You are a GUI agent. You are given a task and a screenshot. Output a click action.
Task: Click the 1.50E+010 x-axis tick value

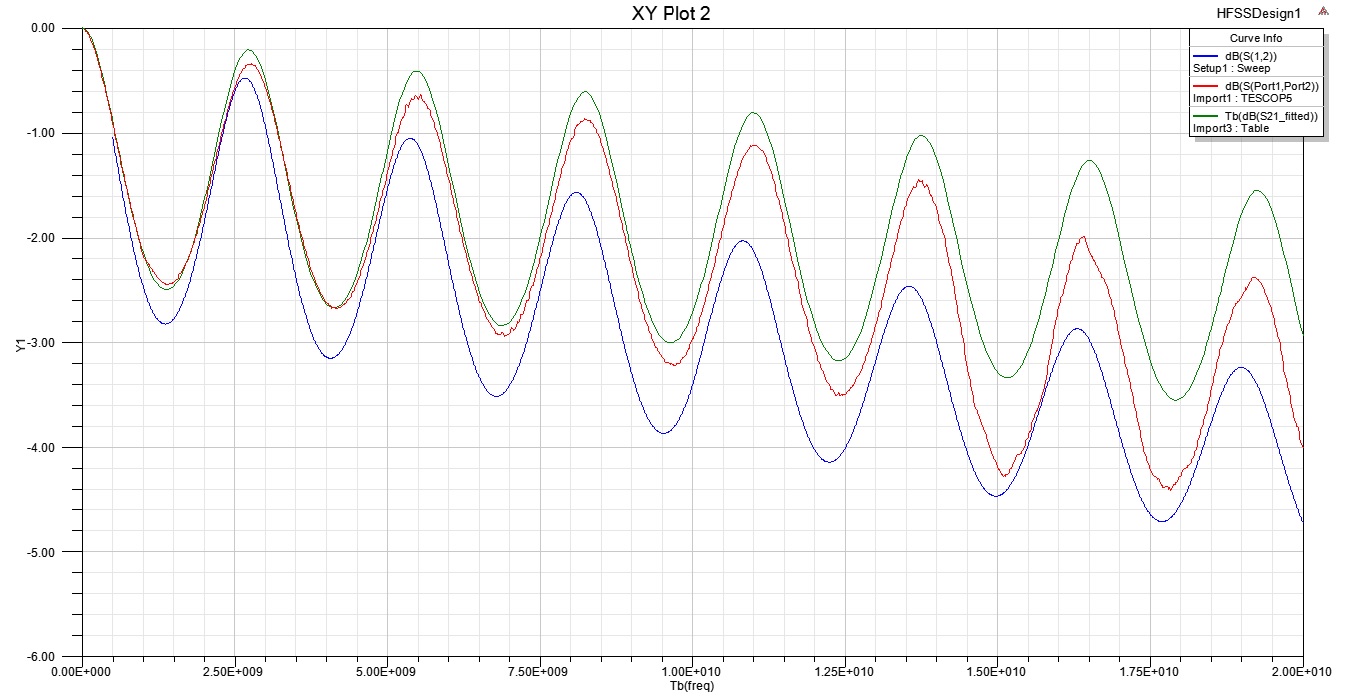pos(998,671)
